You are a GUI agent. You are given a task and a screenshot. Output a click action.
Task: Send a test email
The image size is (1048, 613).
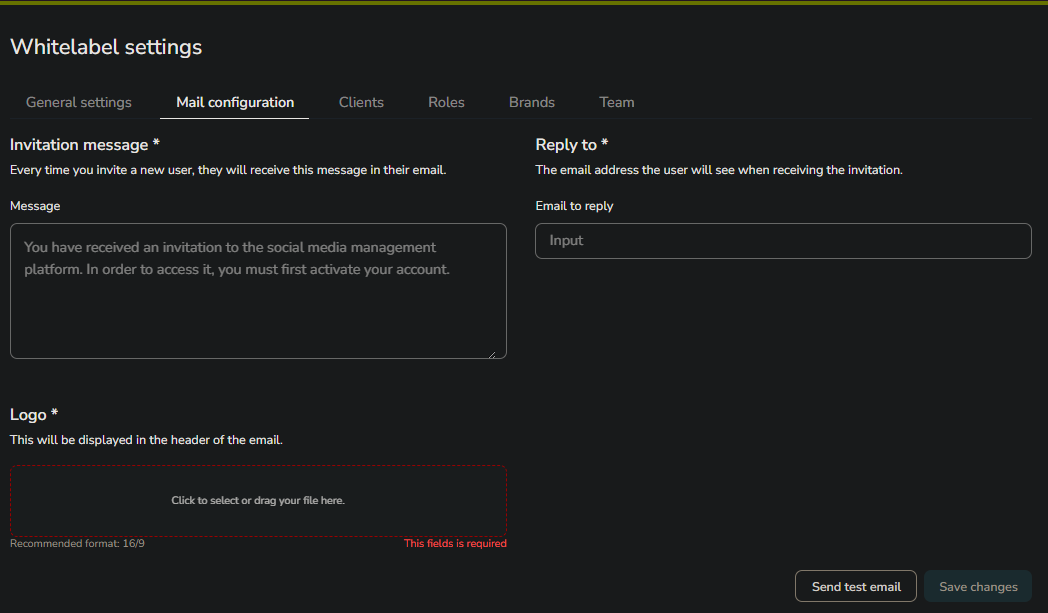click(x=856, y=586)
